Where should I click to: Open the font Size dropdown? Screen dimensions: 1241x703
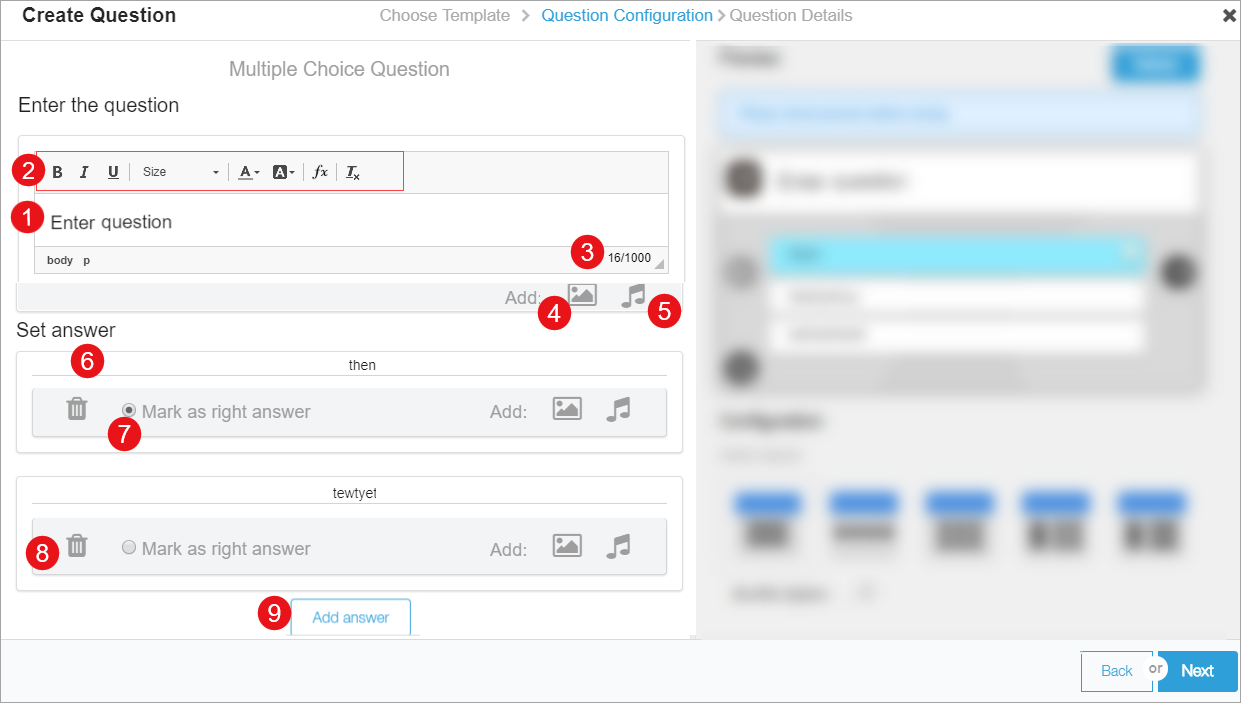(x=180, y=172)
